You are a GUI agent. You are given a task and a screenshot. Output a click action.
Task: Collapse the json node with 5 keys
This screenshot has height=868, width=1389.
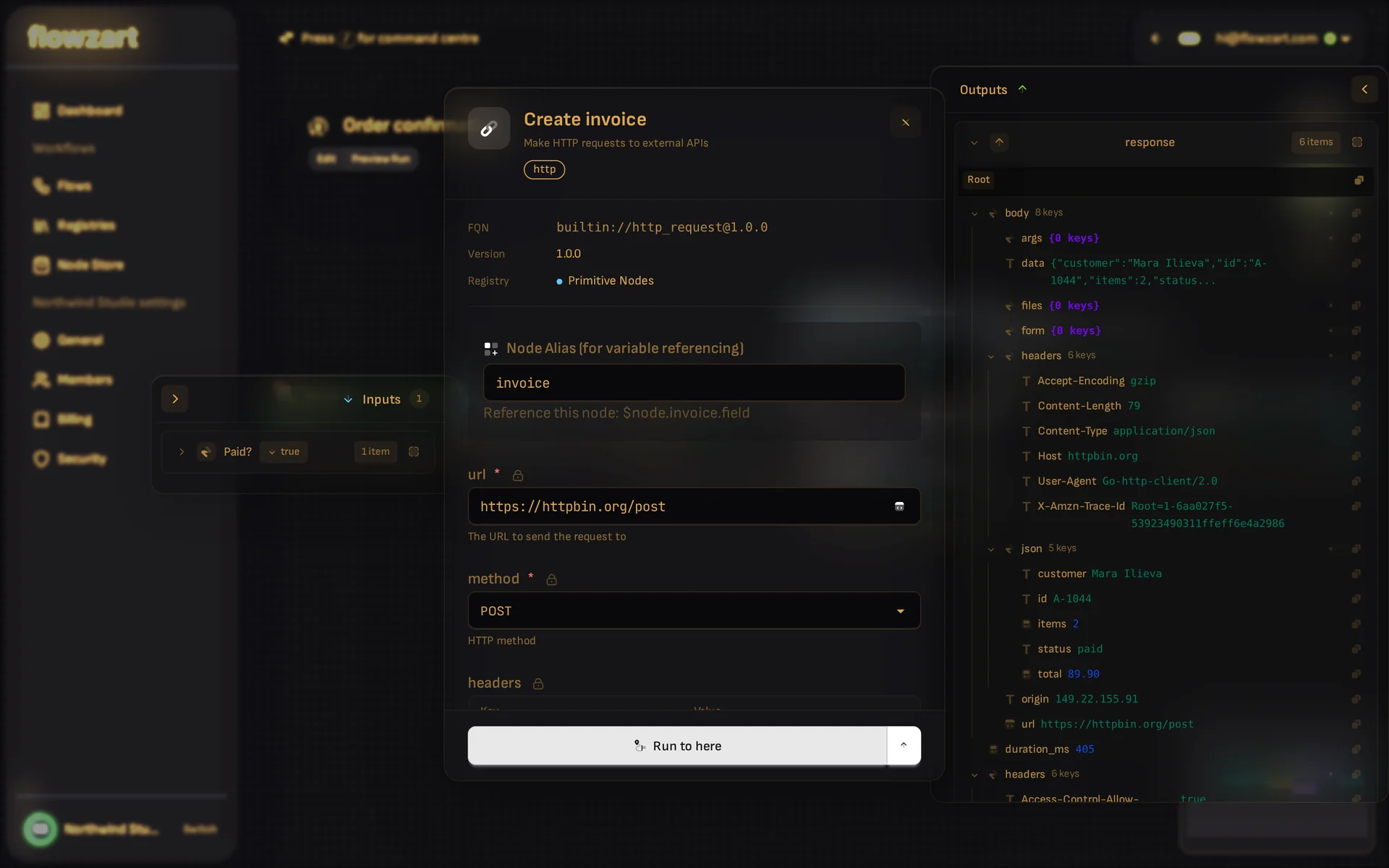pos(991,549)
